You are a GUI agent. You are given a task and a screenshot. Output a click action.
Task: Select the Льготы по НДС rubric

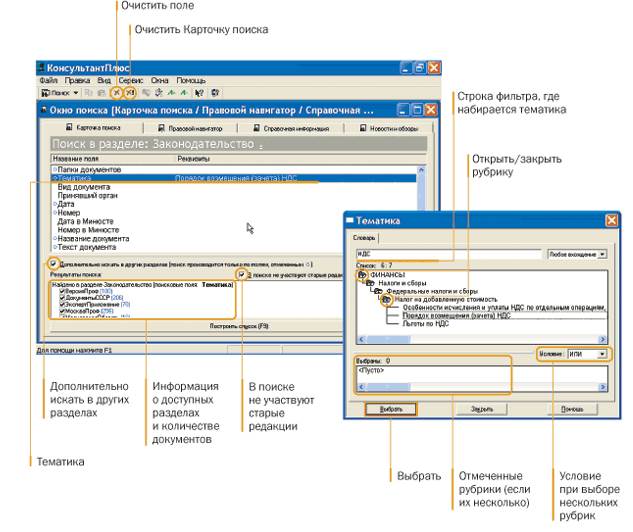click(425, 324)
